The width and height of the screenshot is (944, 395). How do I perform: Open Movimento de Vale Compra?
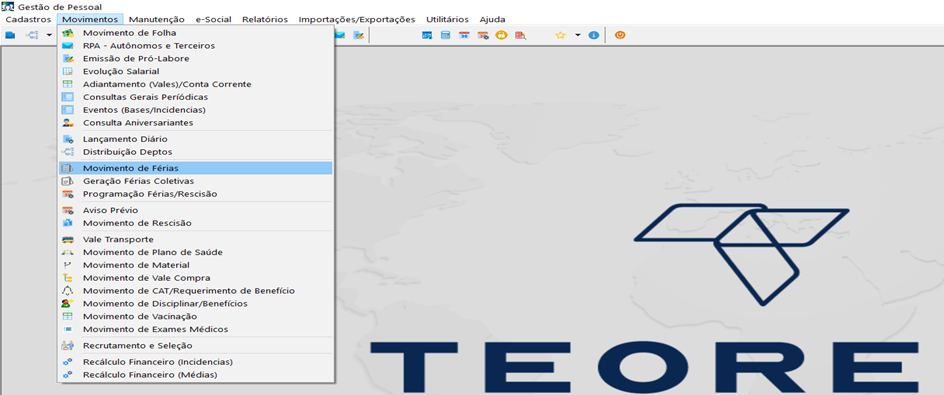[x=195, y=278]
